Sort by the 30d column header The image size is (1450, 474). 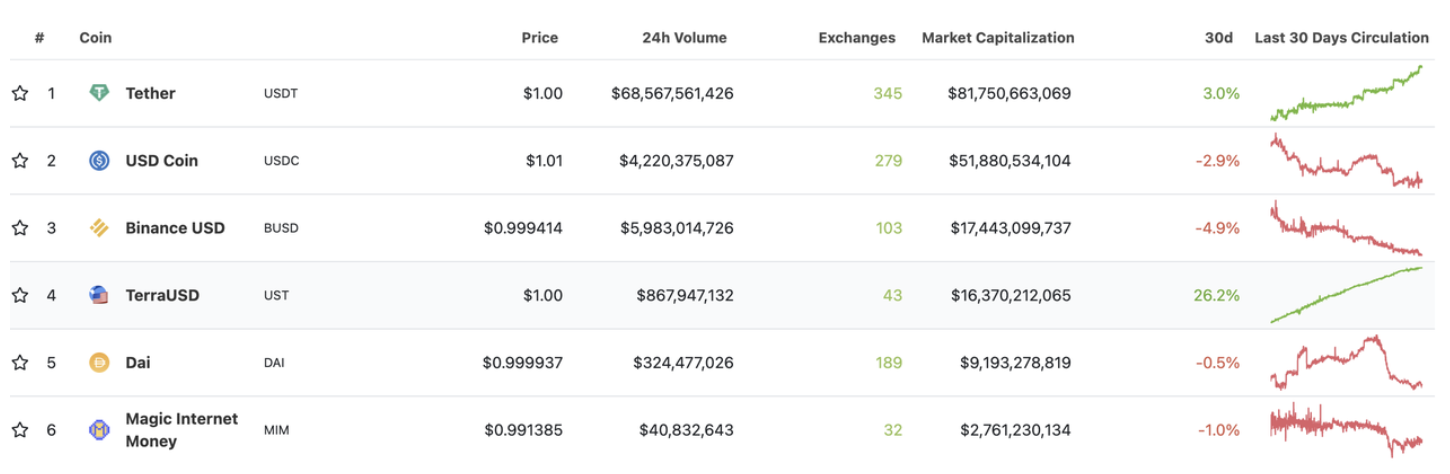(1218, 38)
